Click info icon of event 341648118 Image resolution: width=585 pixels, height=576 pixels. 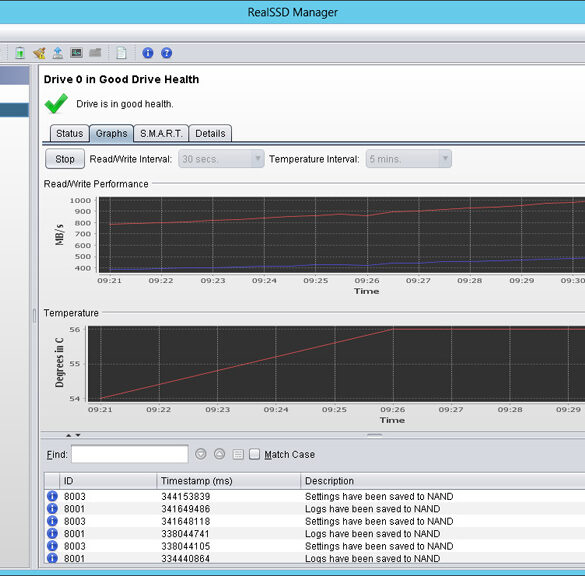[x=52, y=521]
